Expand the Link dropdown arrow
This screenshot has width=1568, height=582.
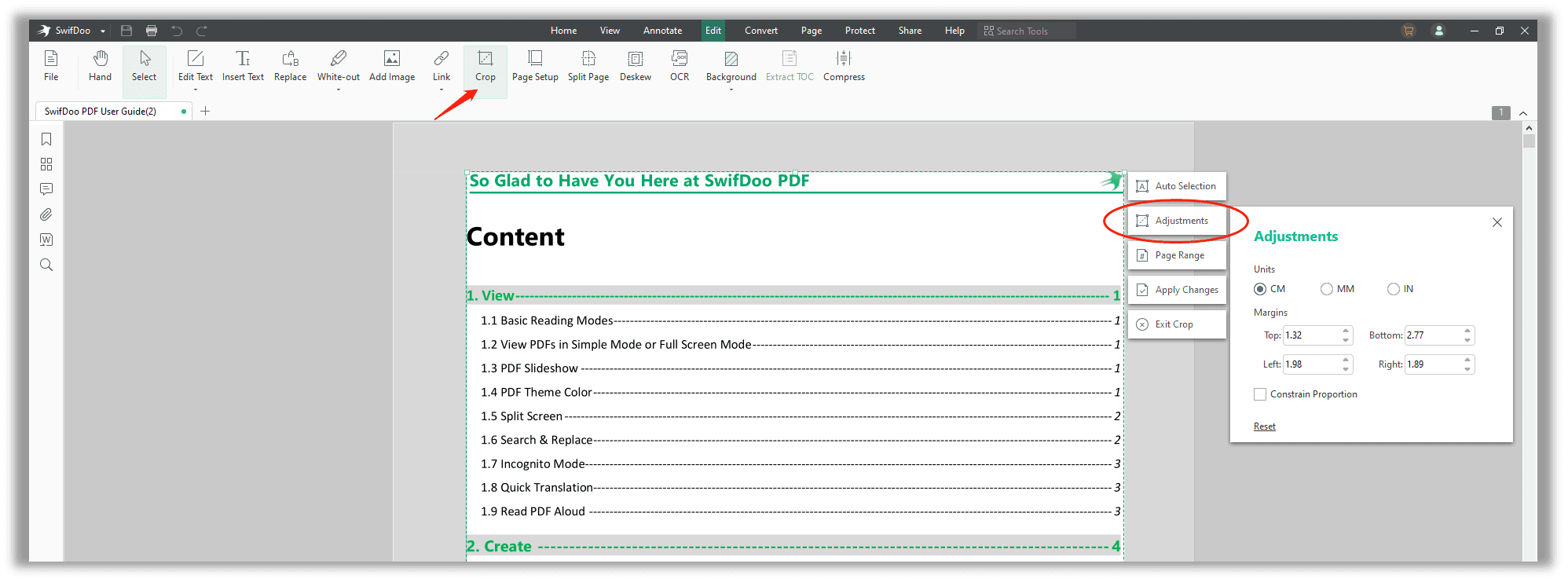(x=441, y=90)
